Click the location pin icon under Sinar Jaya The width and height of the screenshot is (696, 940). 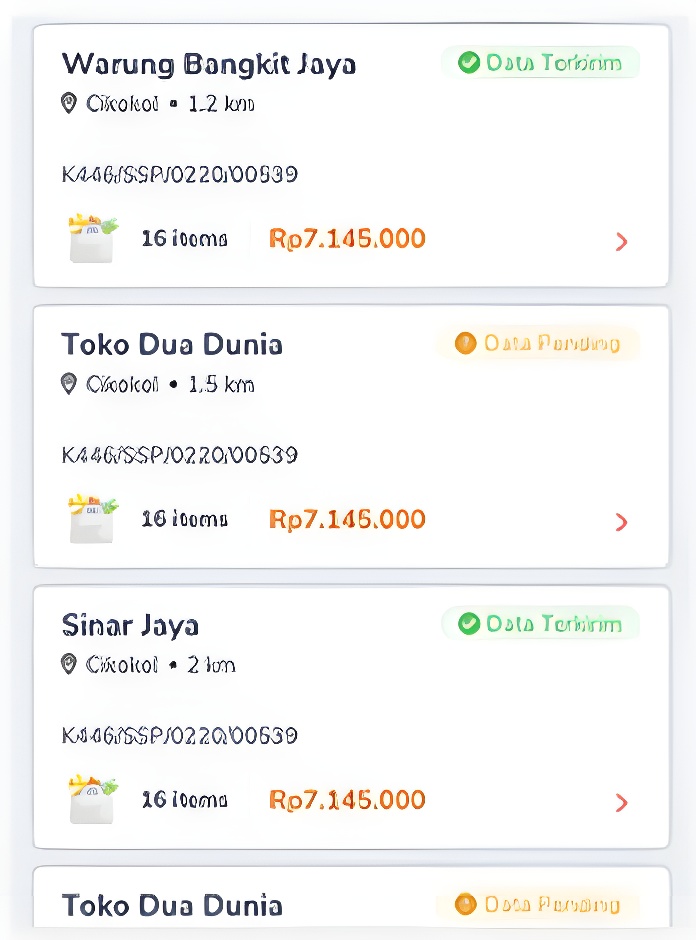(69, 664)
